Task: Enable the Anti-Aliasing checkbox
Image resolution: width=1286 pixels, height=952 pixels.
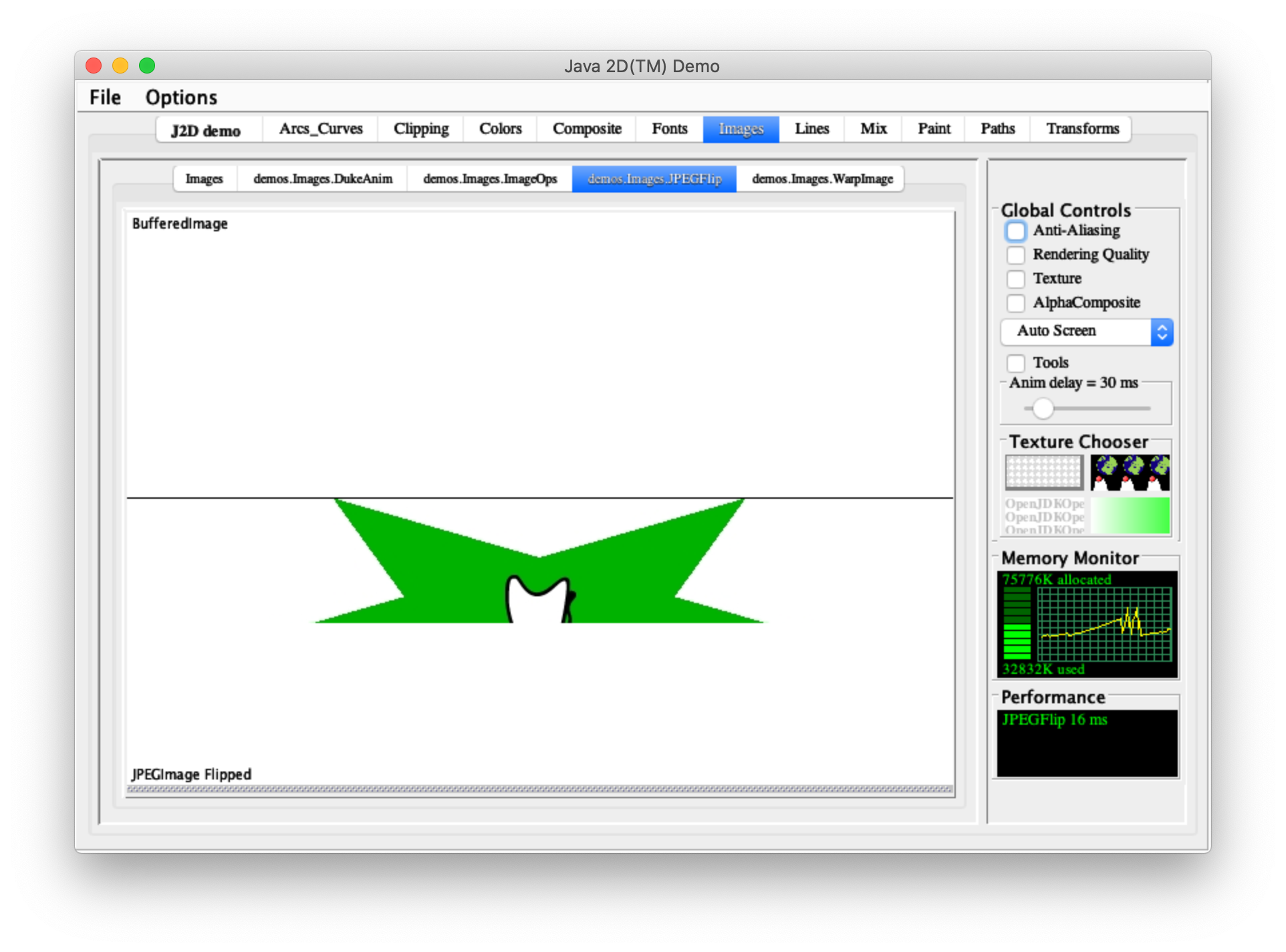Action: tap(1015, 231)
